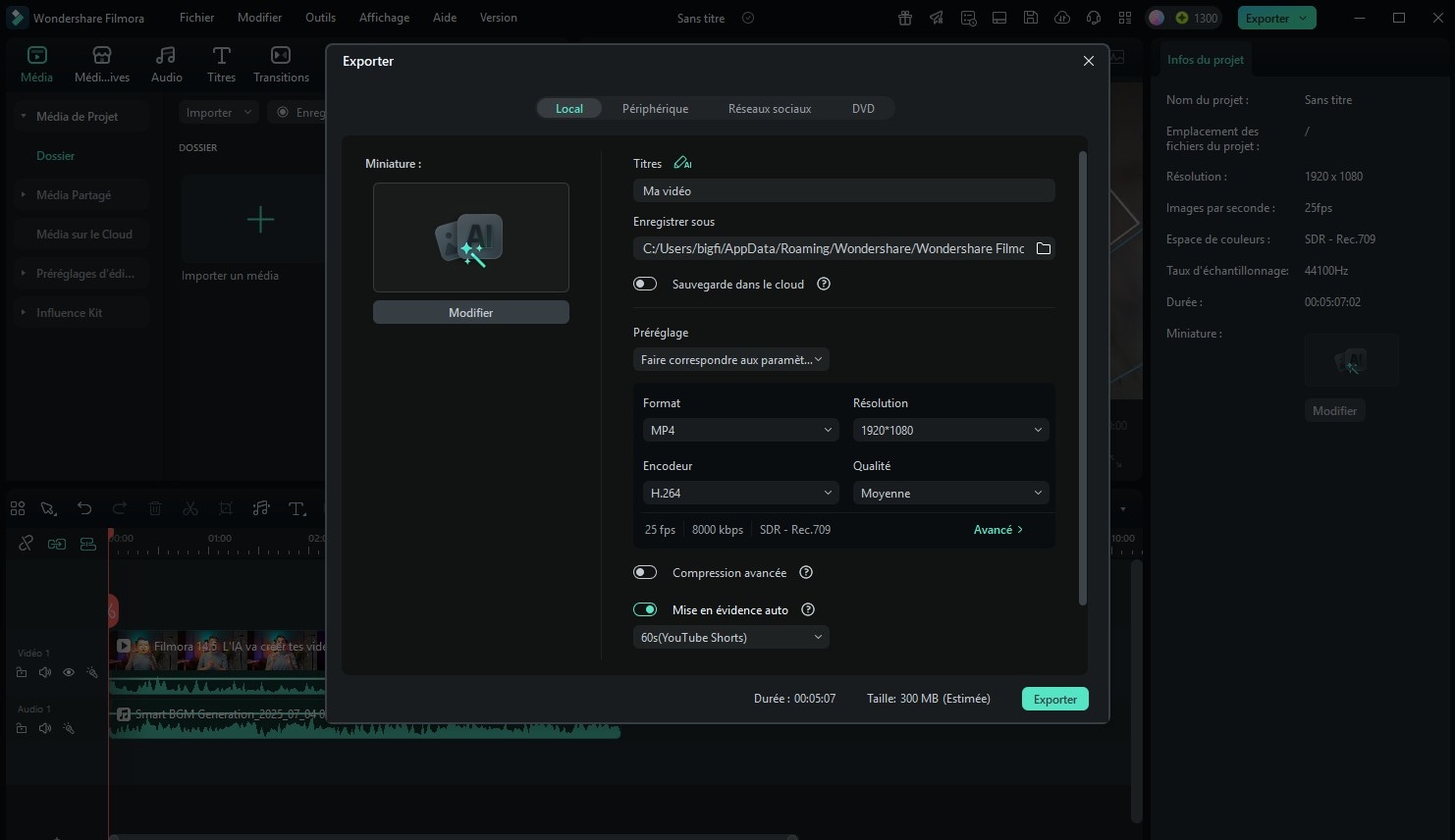Switch to the Réseaux sociaux tab

(770, 108)
